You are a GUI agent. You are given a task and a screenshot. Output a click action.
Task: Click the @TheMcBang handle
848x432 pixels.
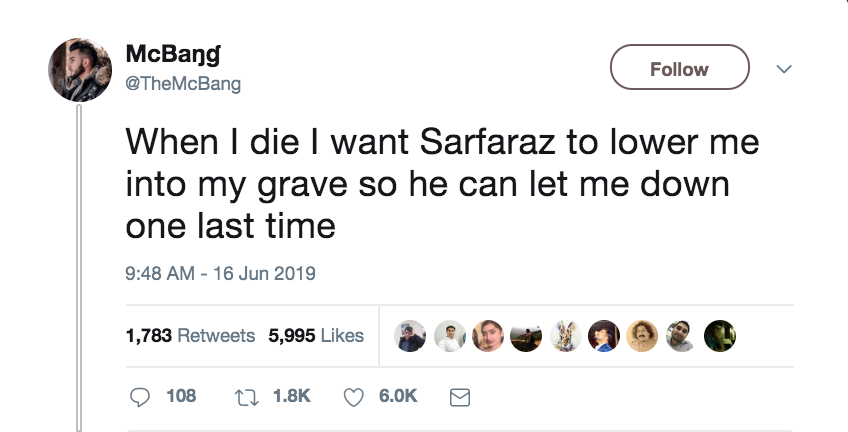pyautogui.click(x=184, y=84)
